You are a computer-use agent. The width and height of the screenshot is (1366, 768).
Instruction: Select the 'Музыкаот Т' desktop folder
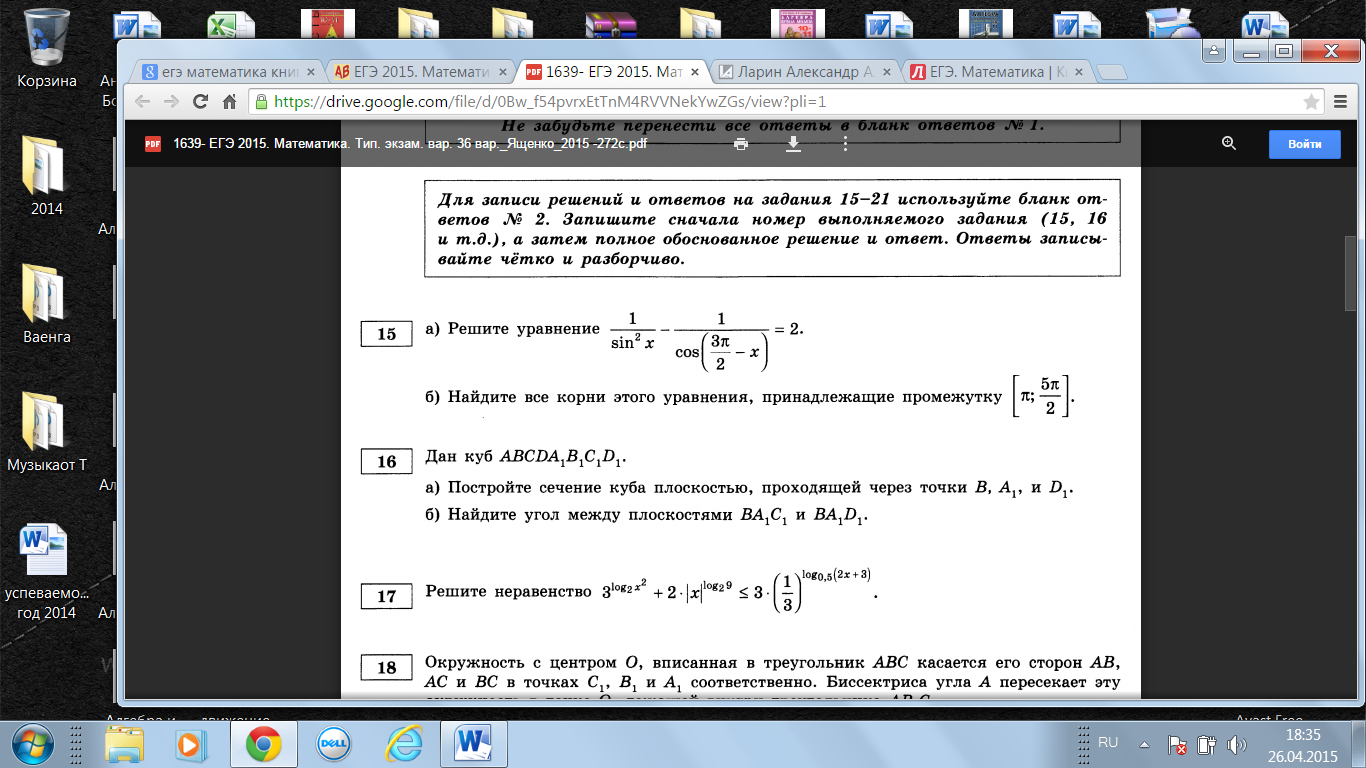pyautogui.click(x=47, y=432)
